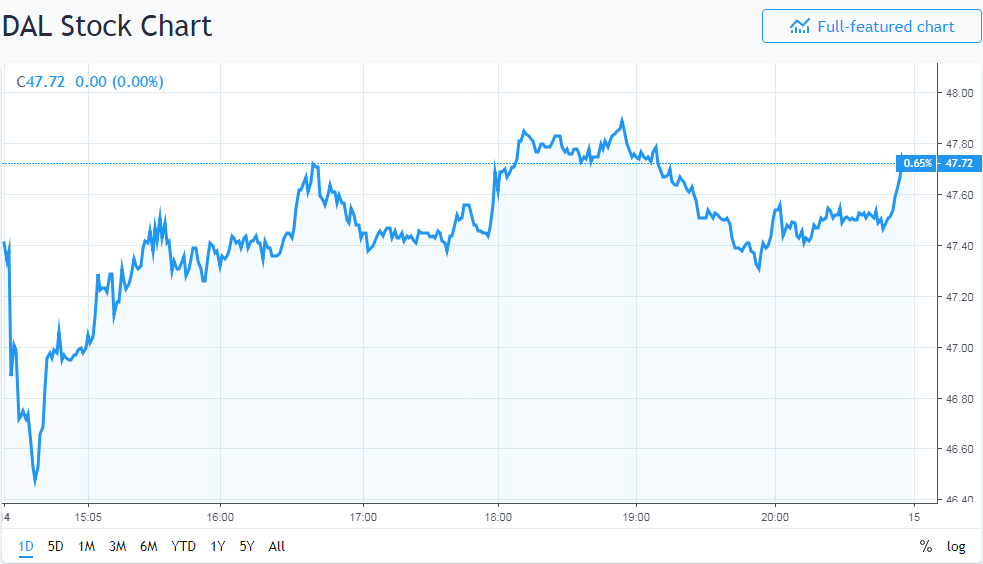
Task: Click the chart icon in Full-featured button
Action: tap(799, 27)
